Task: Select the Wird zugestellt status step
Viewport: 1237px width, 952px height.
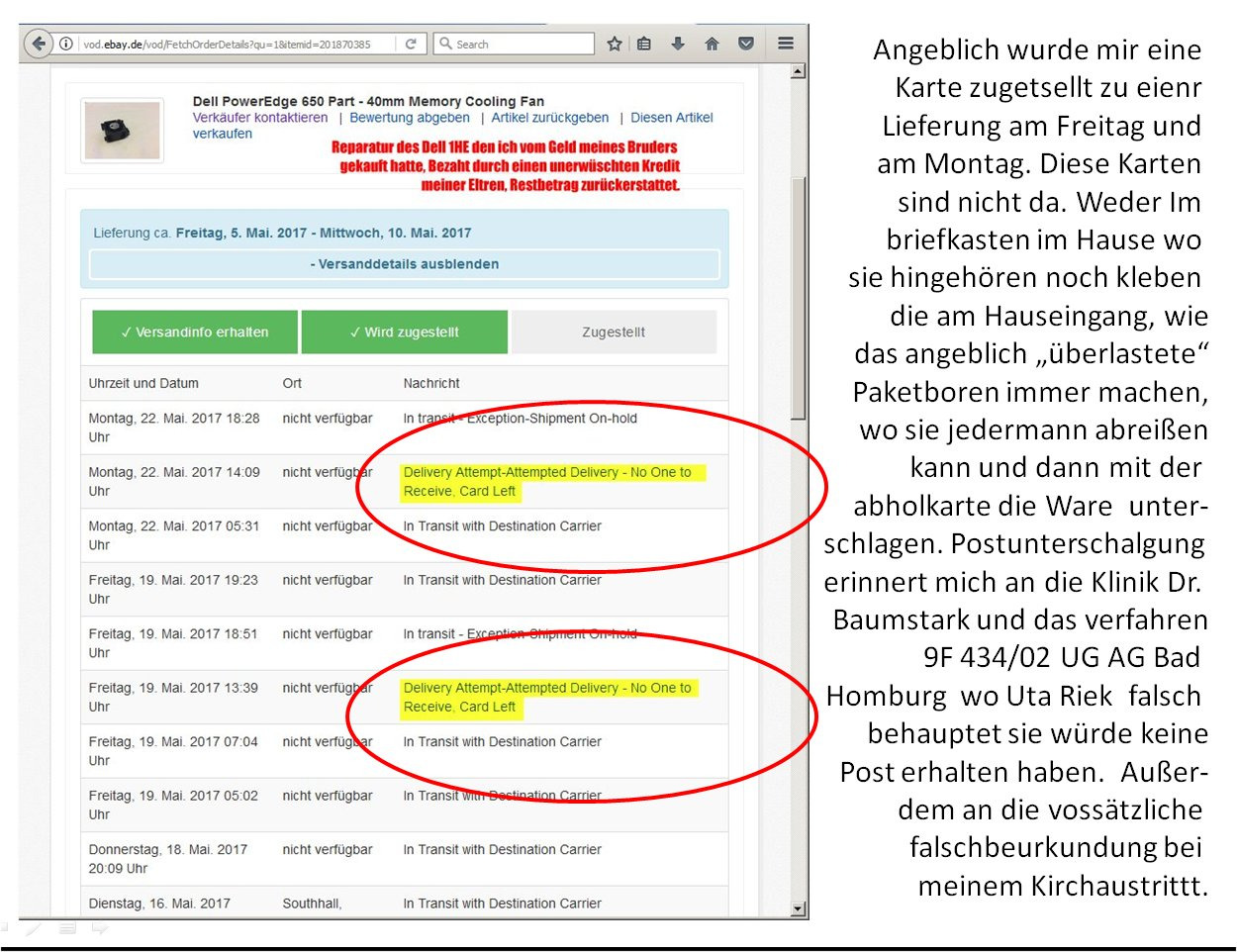Action: click(x=404, y=333)
